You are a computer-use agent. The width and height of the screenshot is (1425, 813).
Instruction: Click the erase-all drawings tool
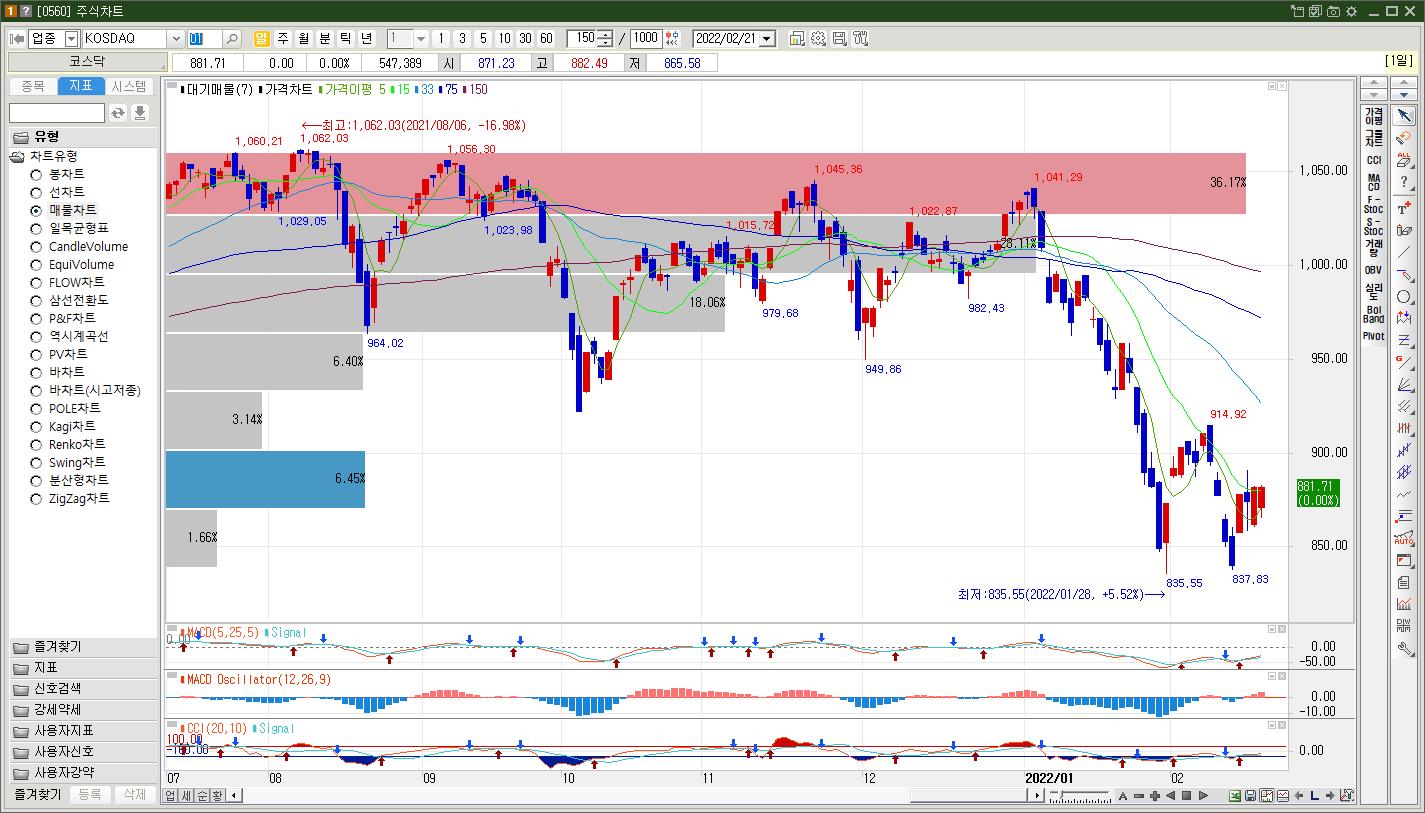(x=1404, y=161)
